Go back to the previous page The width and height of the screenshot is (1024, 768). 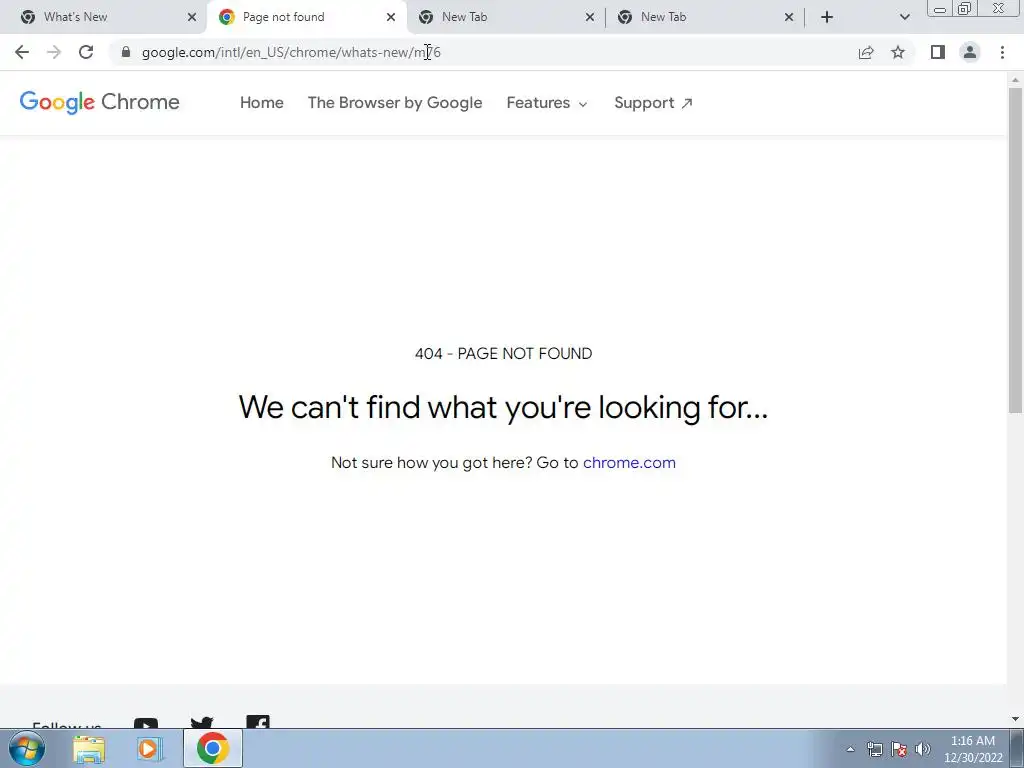22,52
